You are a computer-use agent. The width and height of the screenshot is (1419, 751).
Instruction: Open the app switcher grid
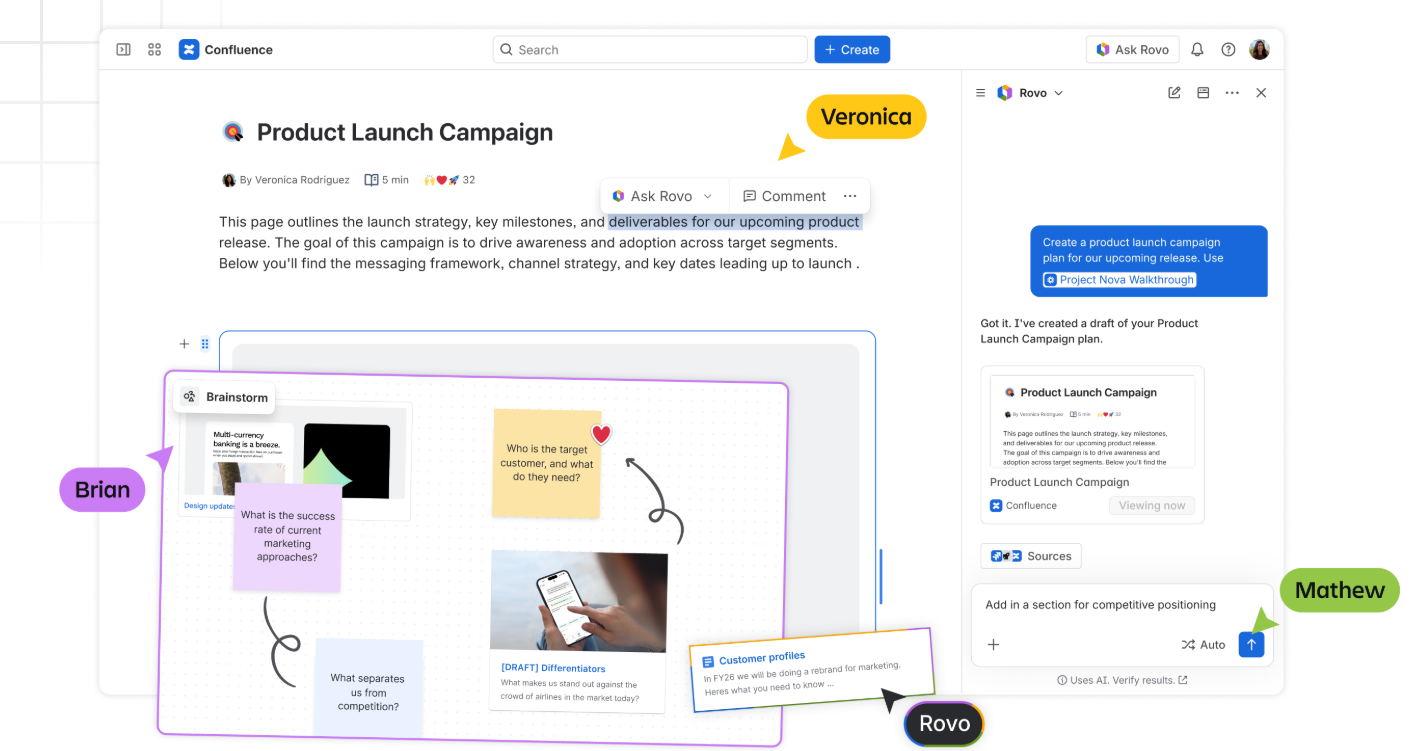155,49
